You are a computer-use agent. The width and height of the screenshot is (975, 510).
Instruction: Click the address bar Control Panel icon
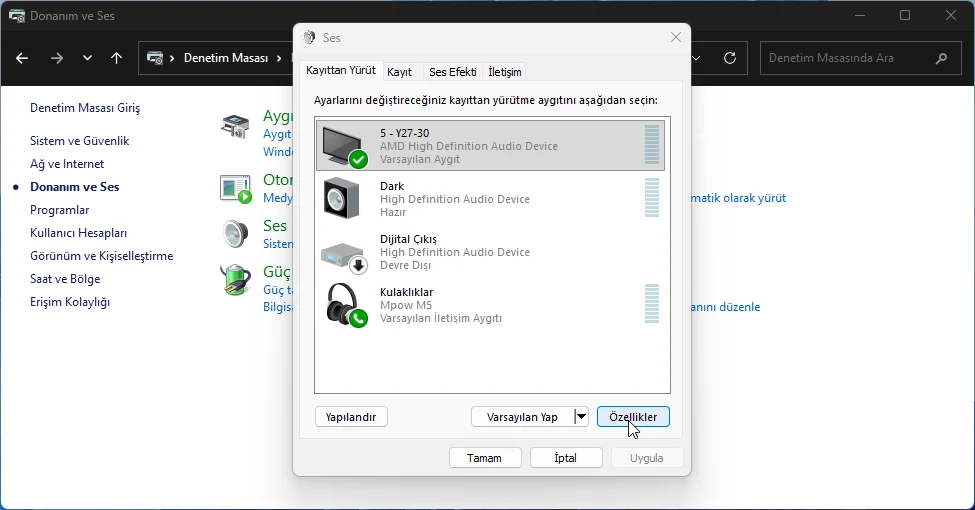click(x=155, y=58)
